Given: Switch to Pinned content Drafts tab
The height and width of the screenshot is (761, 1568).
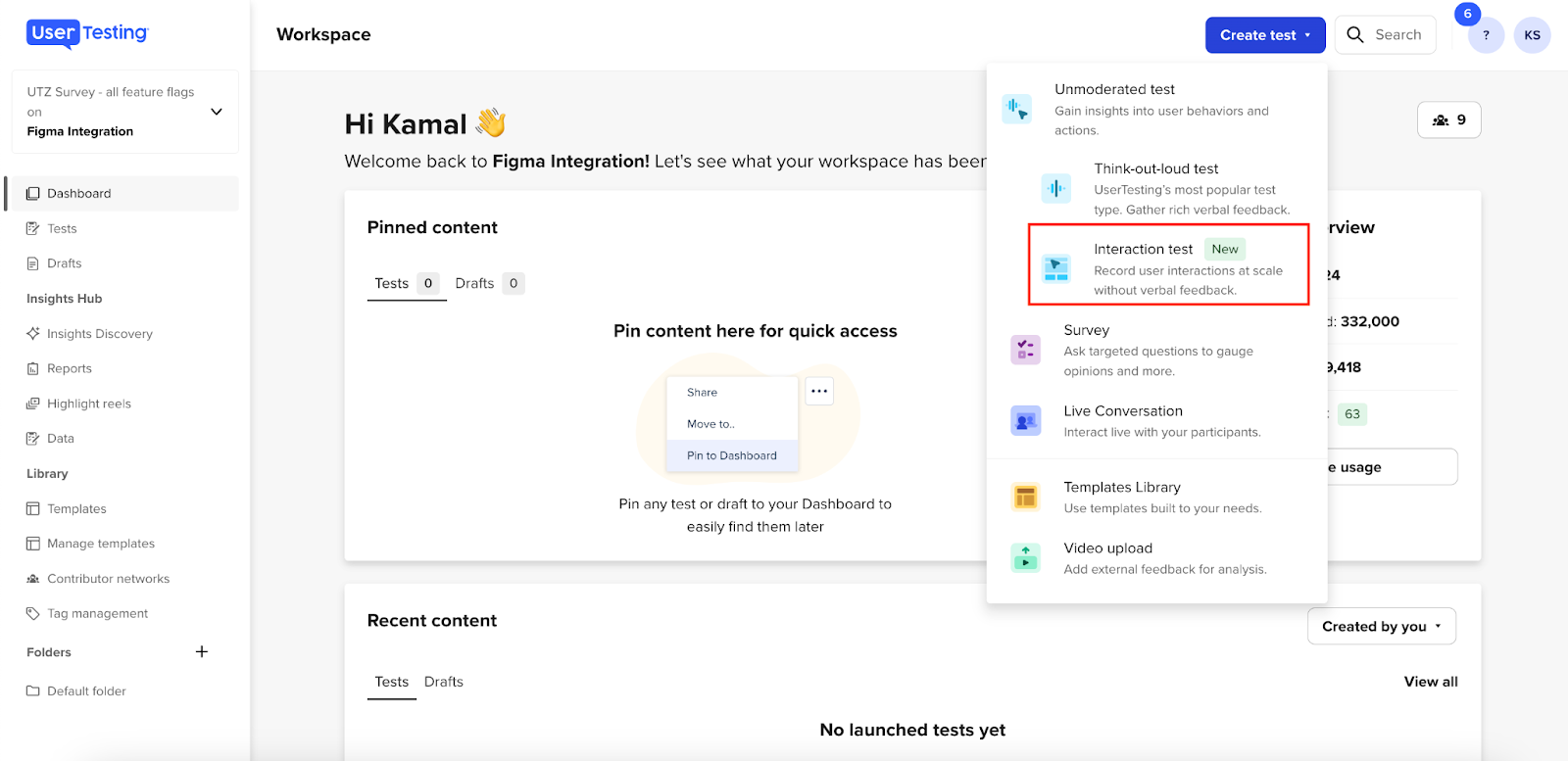Looking at the screenshot, I should pos(489,283).
